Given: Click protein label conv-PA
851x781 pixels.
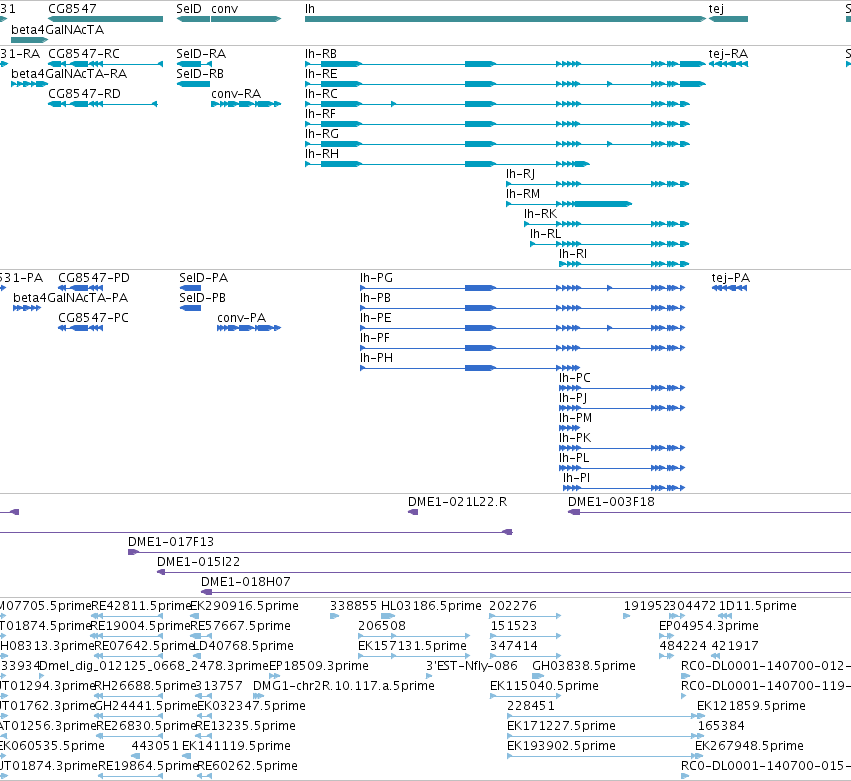Looking at the screenshot, I should tap(242, 318).
